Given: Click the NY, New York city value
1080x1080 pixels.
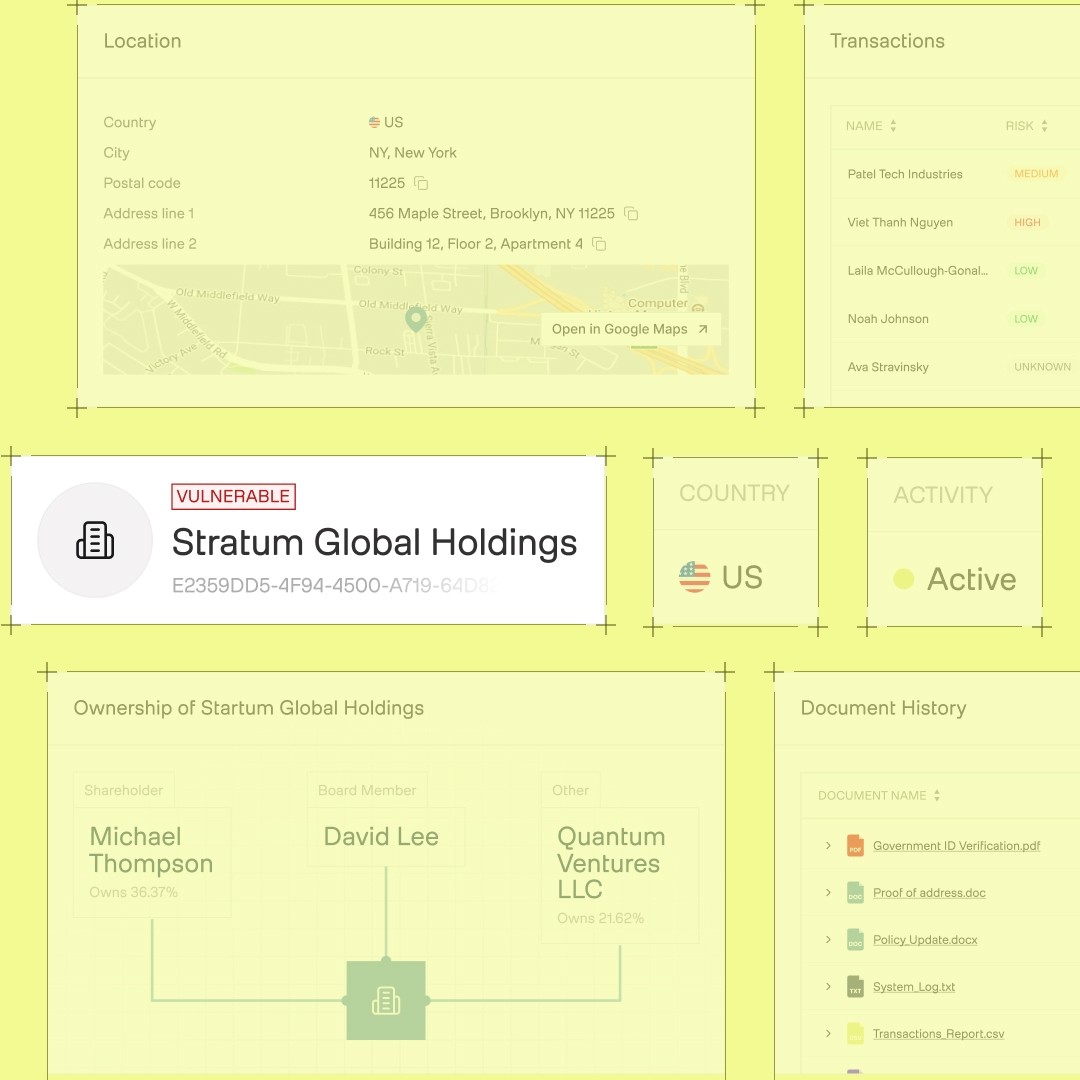Looking at the screenshot, I should 413,153.
